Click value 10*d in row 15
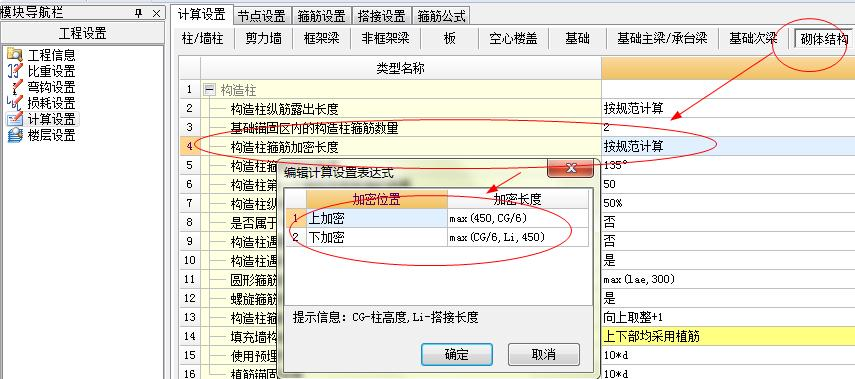855x379 pixels. click(728, 356)
